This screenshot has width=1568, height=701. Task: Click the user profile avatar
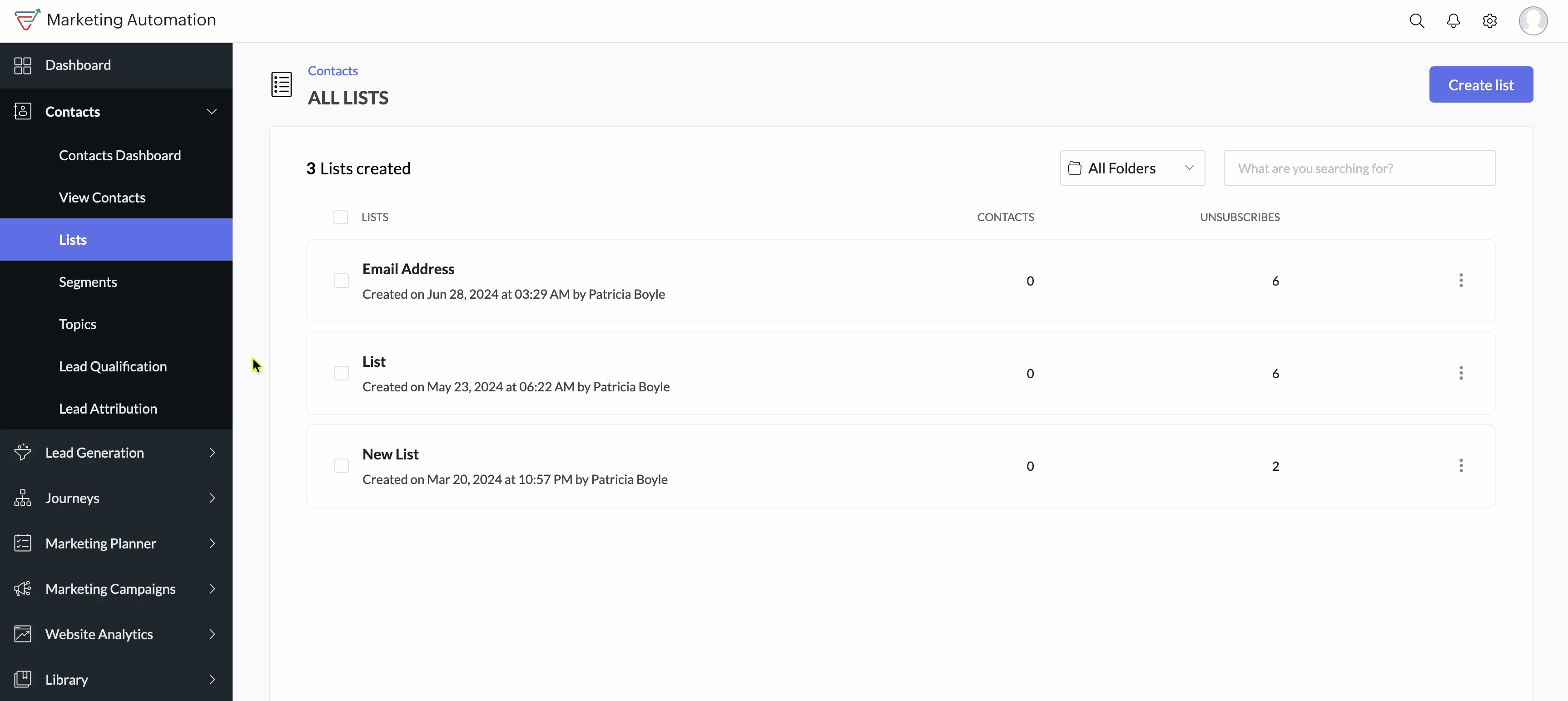click(x=1533, y=21)
